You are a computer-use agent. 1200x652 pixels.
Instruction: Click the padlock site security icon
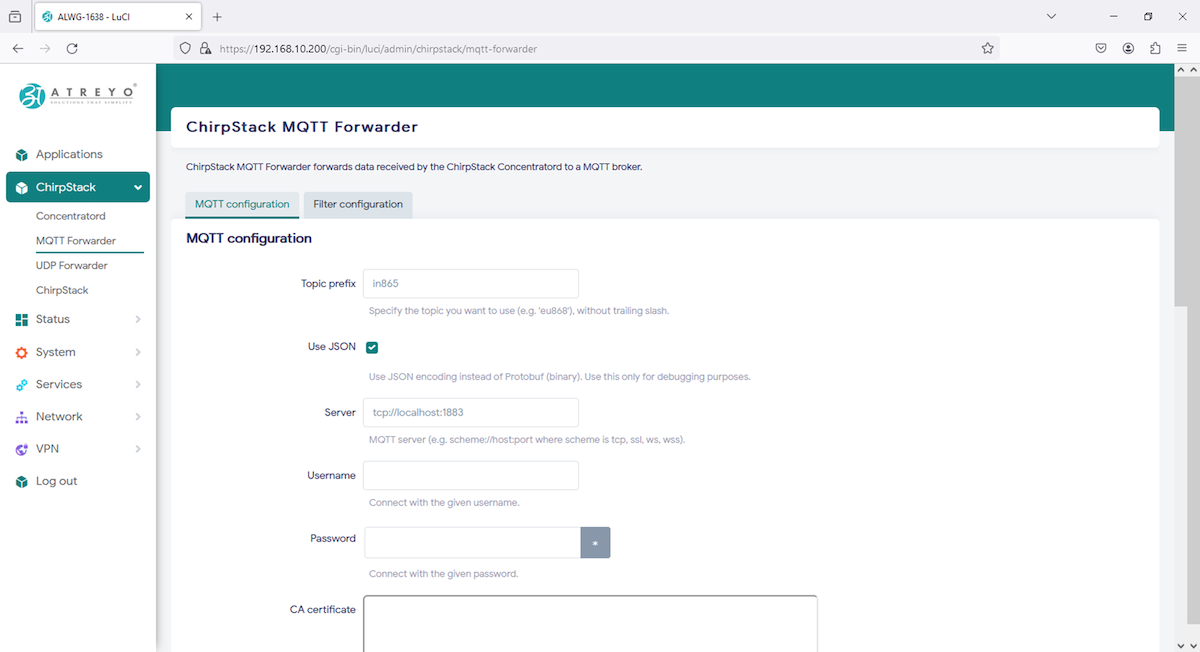(x=205, y=48)
